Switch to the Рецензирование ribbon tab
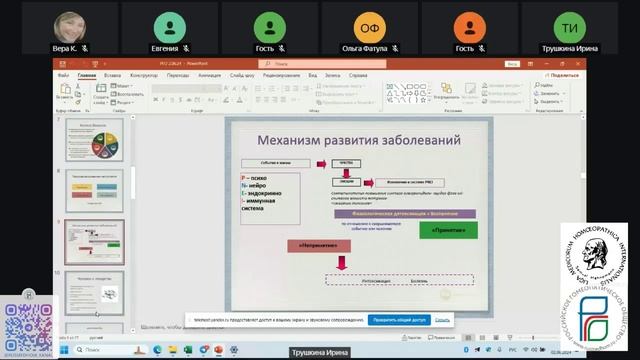Viewport: 640px width, 360px height. tap(281, 76)
